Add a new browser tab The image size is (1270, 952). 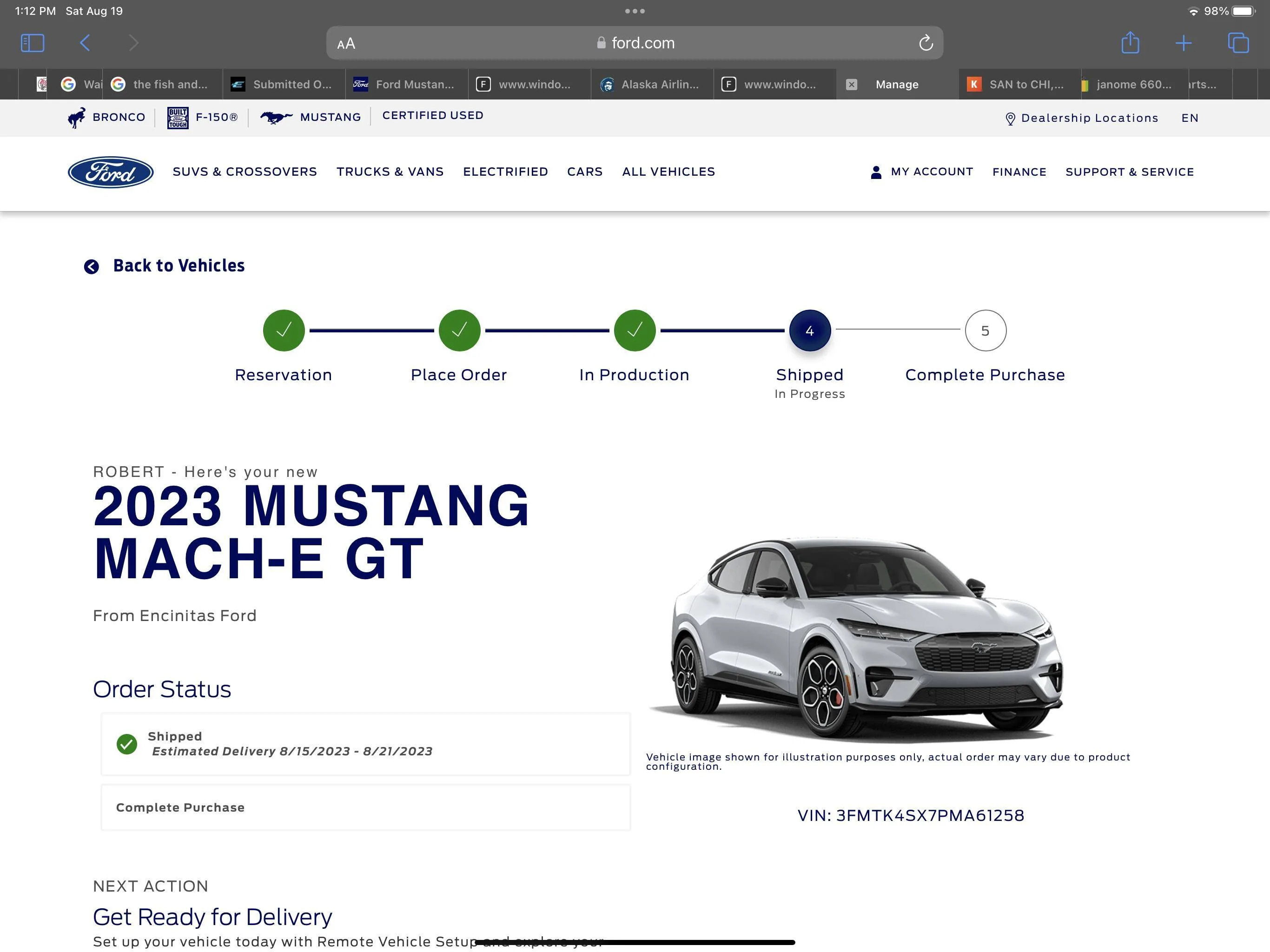coord(1184,43)
